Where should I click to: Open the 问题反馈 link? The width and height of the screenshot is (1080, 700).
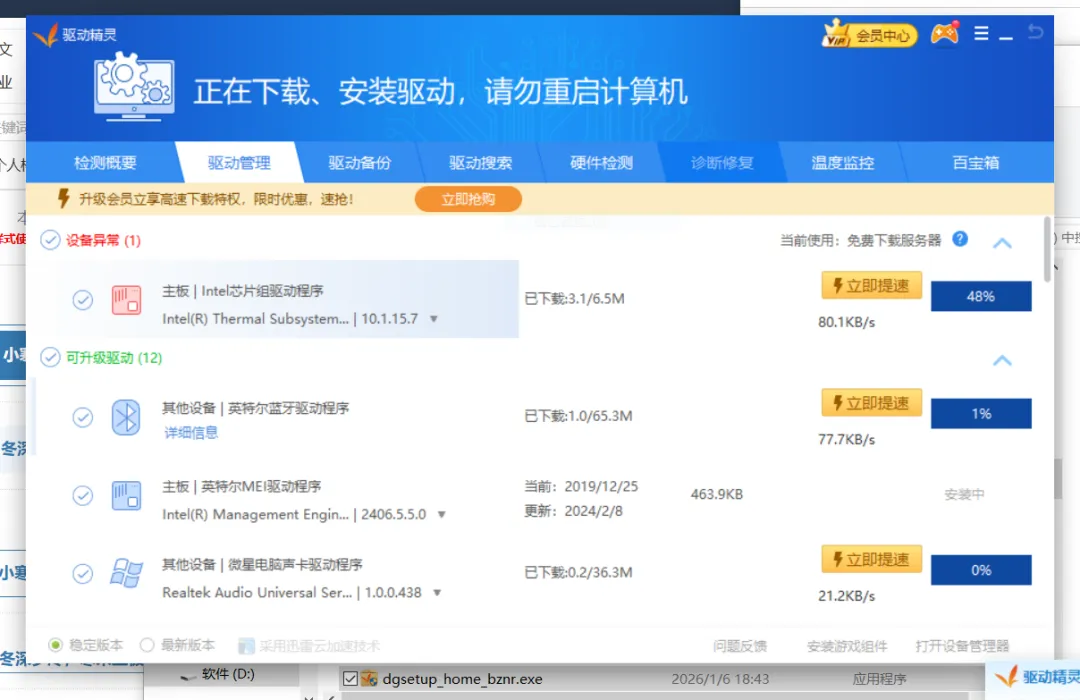(x=740, y=646)
